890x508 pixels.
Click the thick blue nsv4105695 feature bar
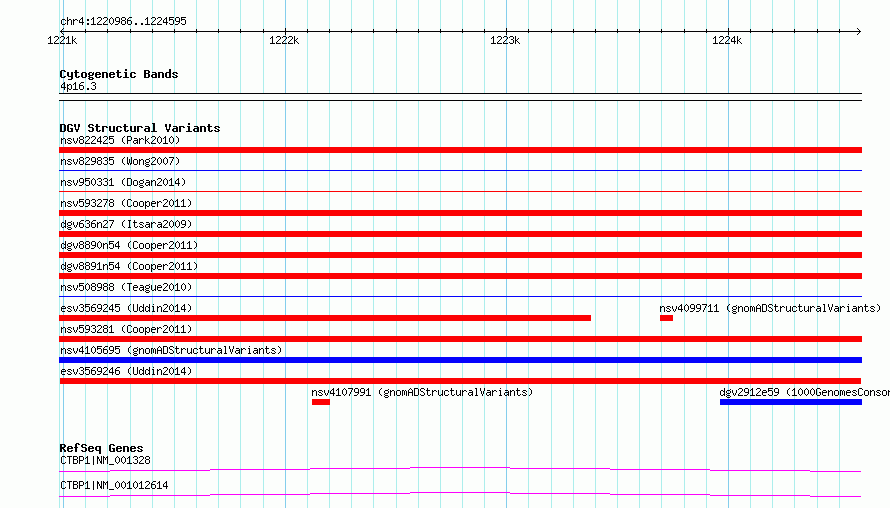click(460, 360)
